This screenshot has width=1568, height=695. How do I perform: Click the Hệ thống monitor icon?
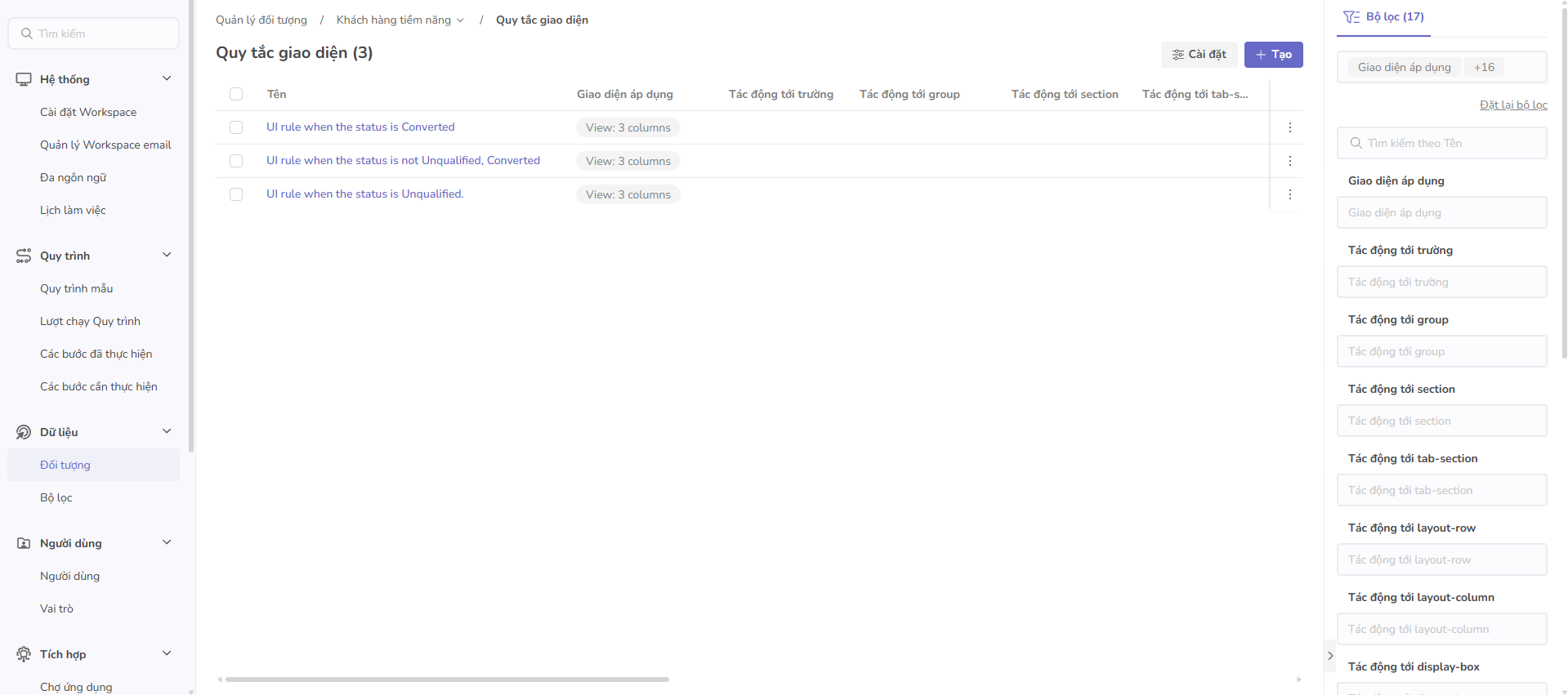click(24, 79)
